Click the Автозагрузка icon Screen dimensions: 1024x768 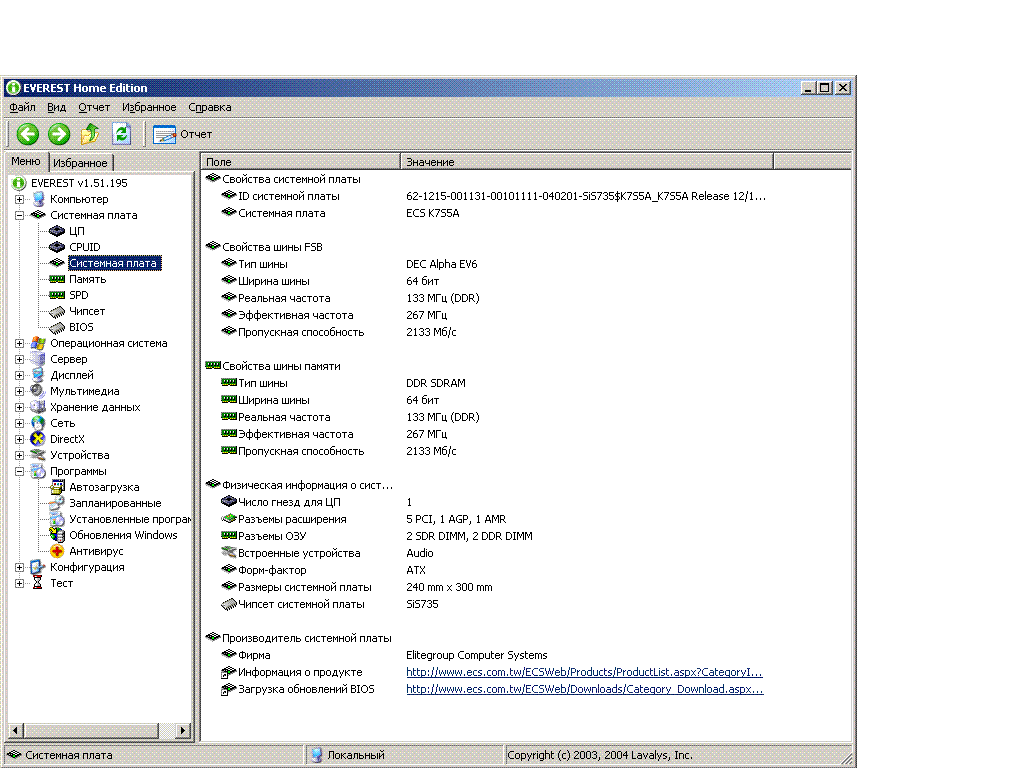[x=57, y=487]
